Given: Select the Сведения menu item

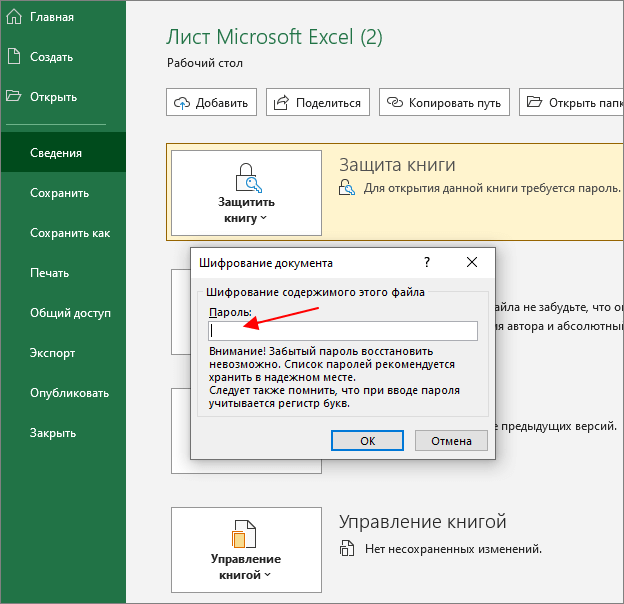Looking at the screenshot, I should (63, 153).
